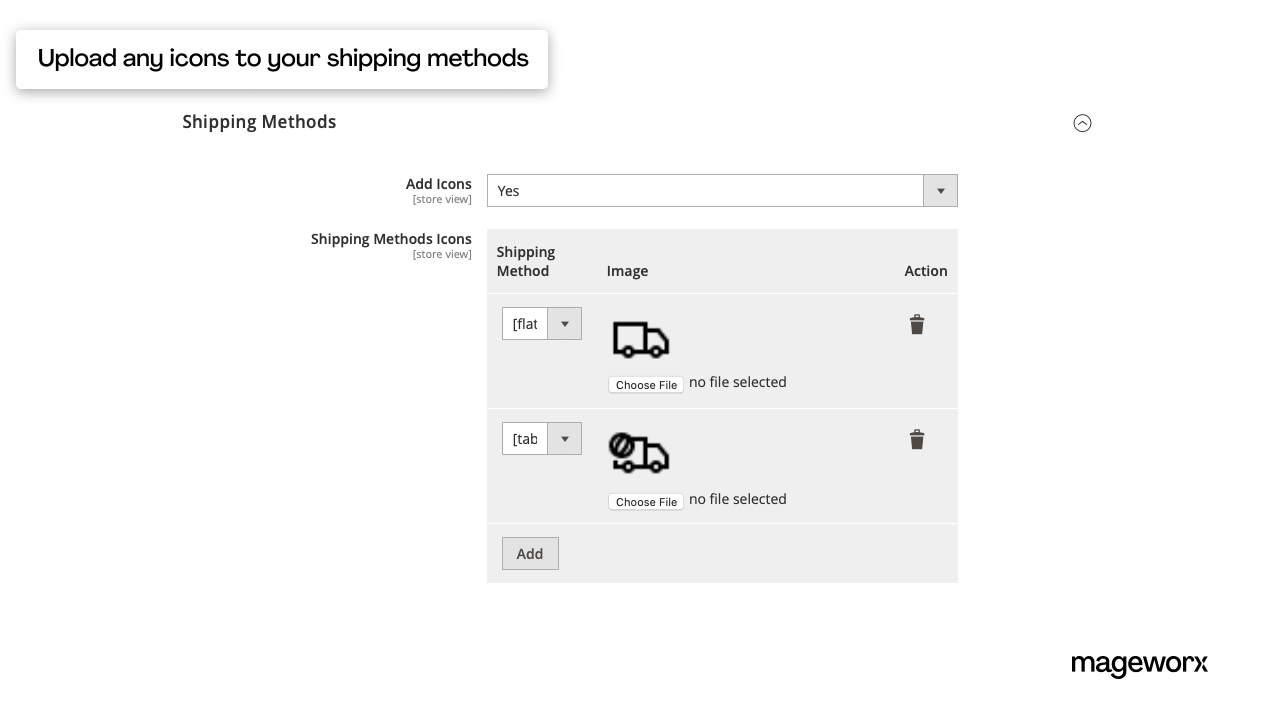Select the Image column header
The image size is (1288, 728).
(627, 271)
